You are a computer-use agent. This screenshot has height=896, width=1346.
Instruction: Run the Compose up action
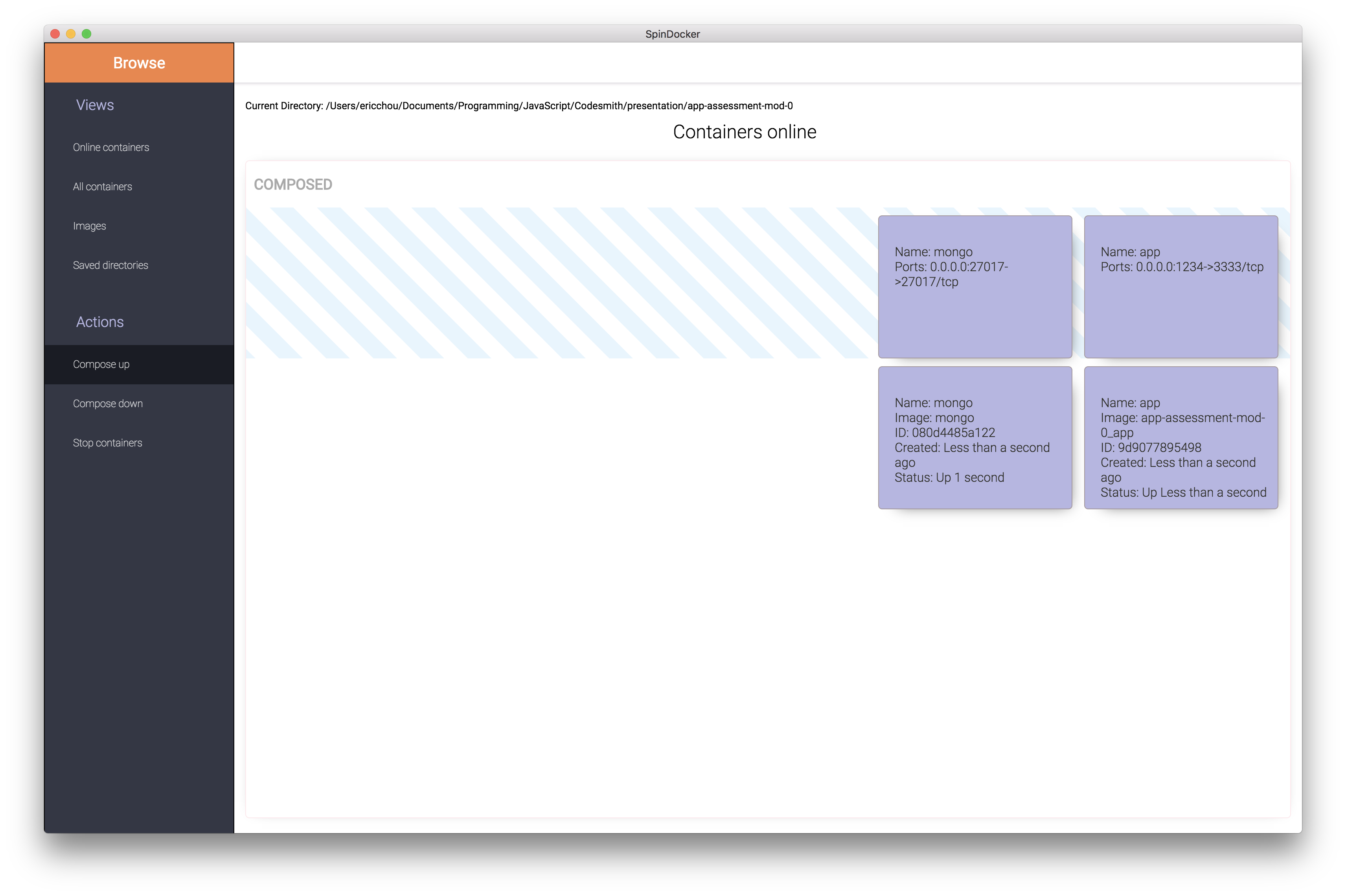[139, 365]
